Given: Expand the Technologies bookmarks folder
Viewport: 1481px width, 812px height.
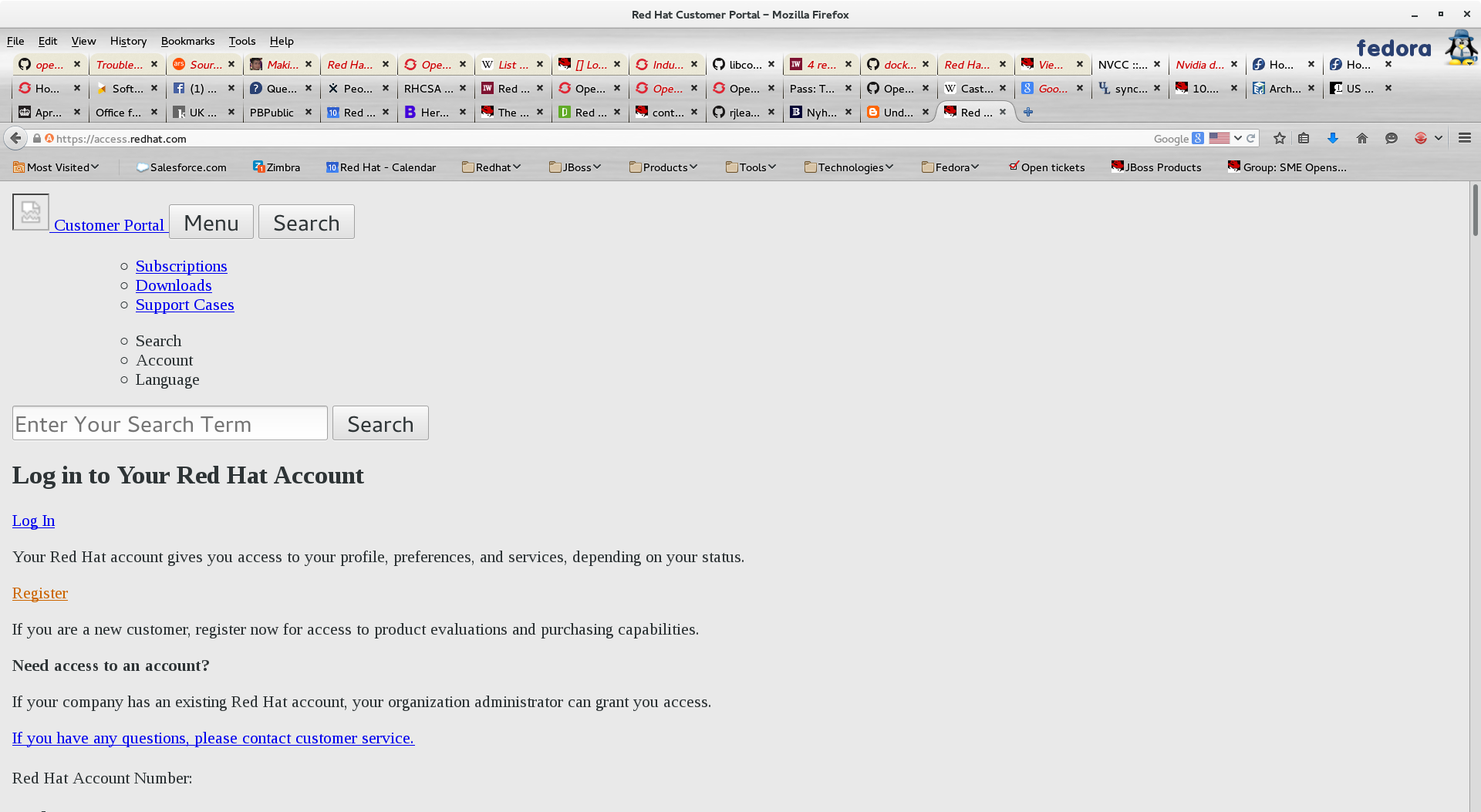Looking at the screenshot, I should tap(848, 167).
